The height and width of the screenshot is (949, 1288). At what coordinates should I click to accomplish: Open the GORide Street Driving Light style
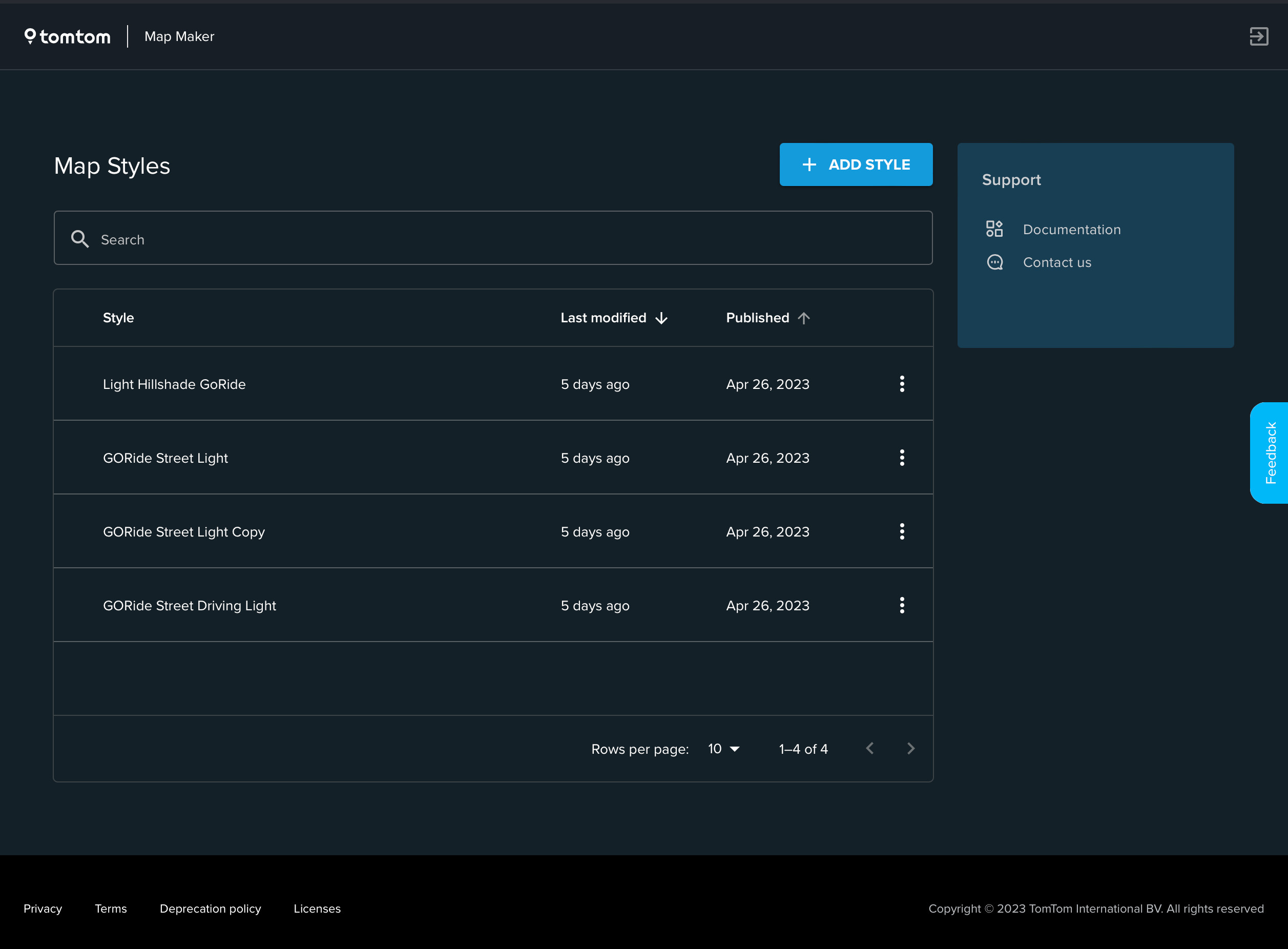point(190,606)
